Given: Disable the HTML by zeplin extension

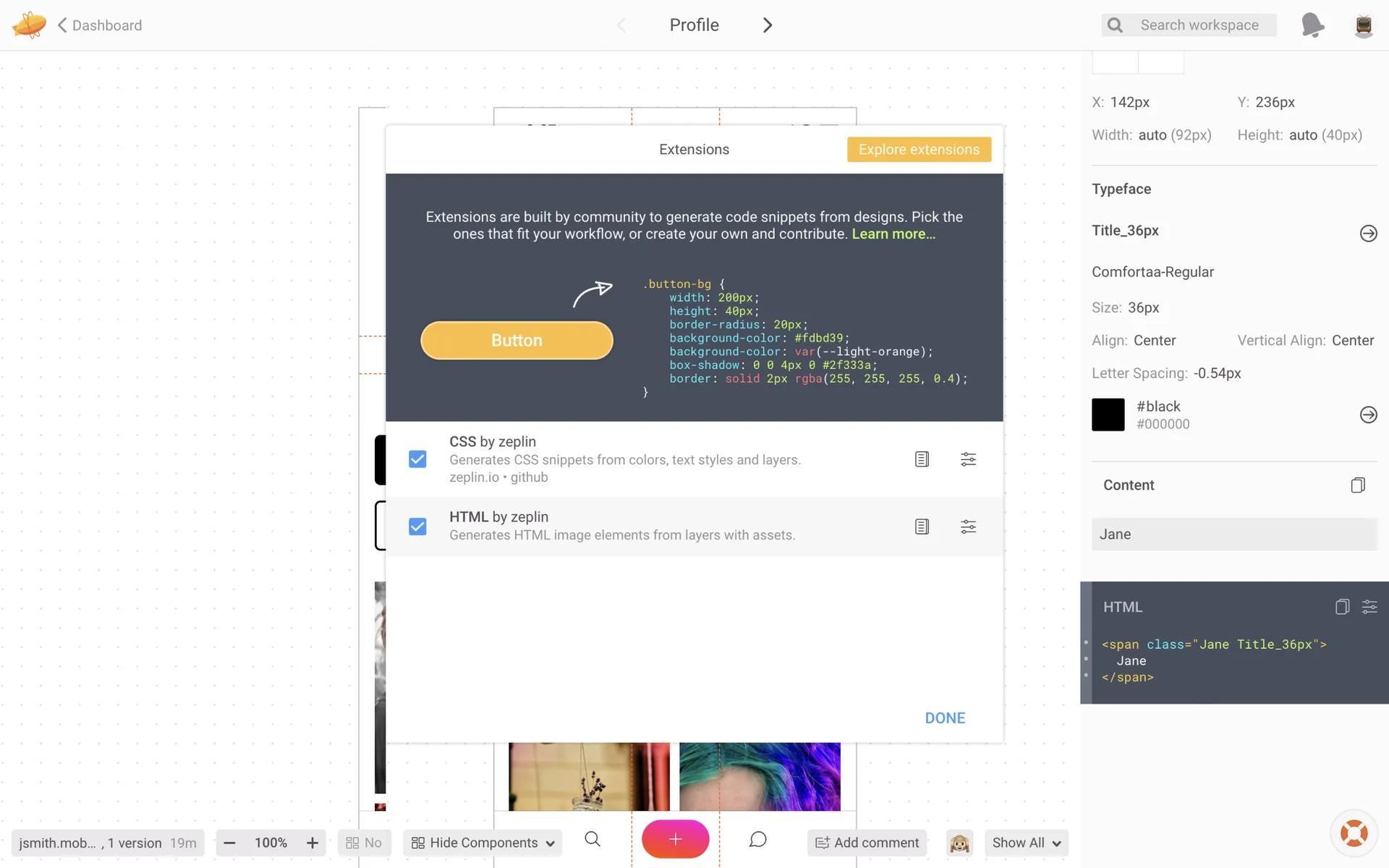Looking at the screenshot, I should click(417, 527).
